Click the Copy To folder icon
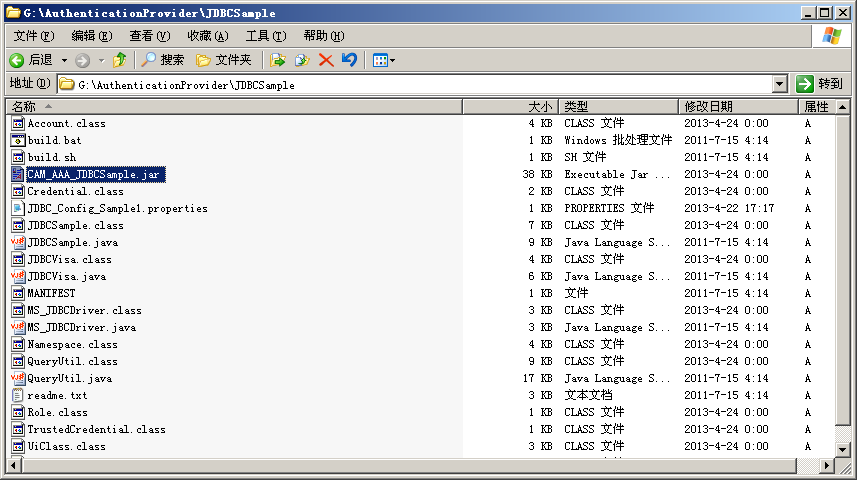This screenshot has width=857, height=480. 302,60
